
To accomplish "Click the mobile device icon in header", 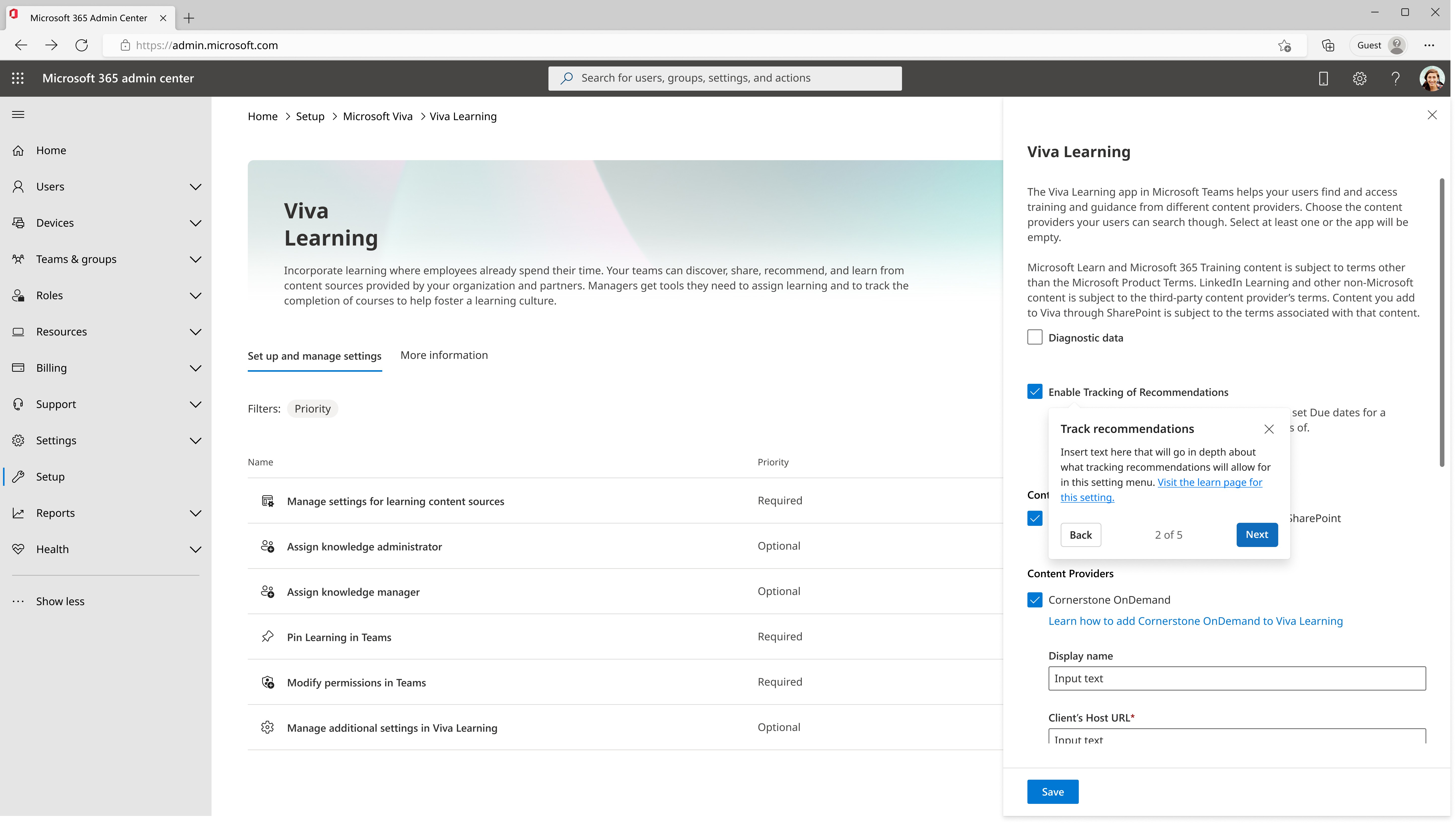I will 1323,79.
